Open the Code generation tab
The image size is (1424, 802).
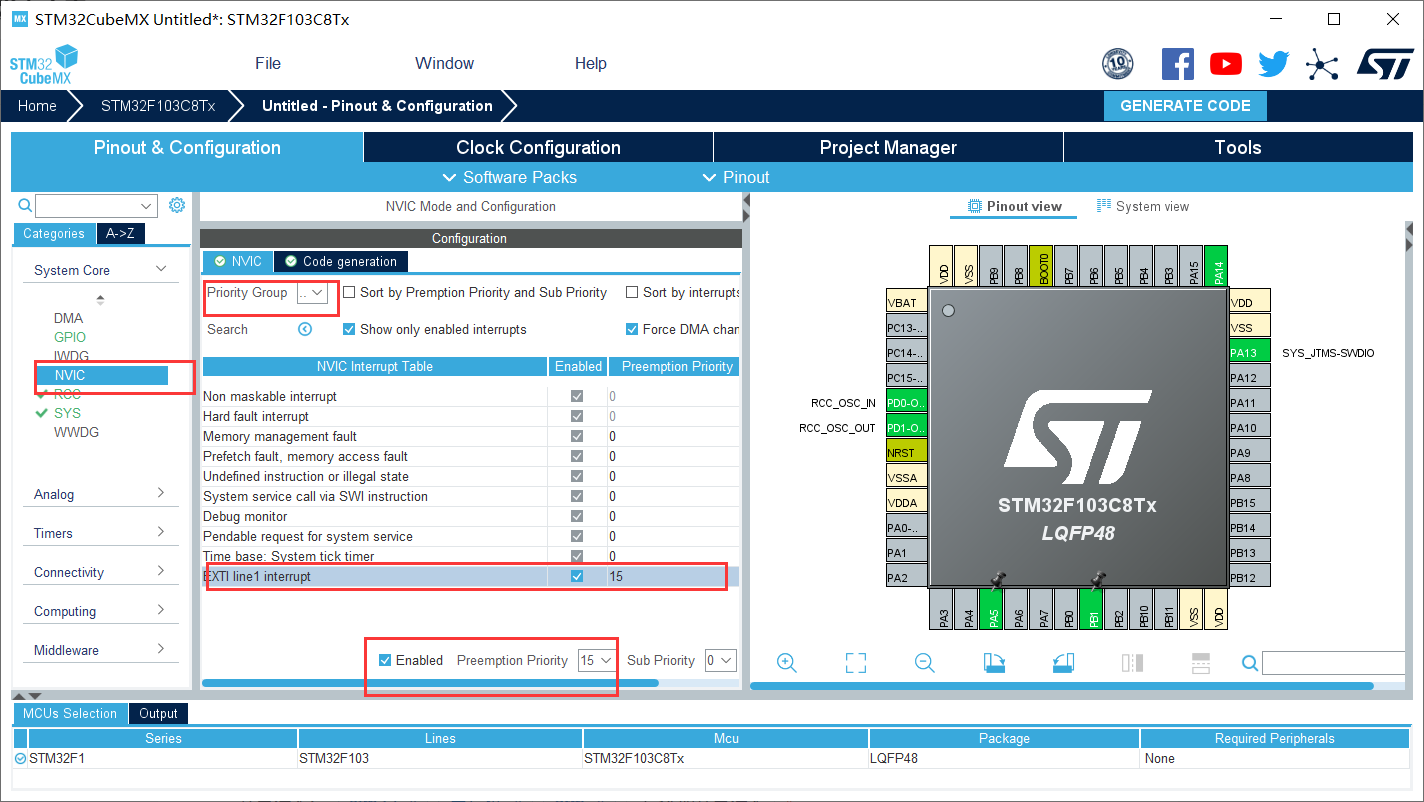click(x=341, y=261)
